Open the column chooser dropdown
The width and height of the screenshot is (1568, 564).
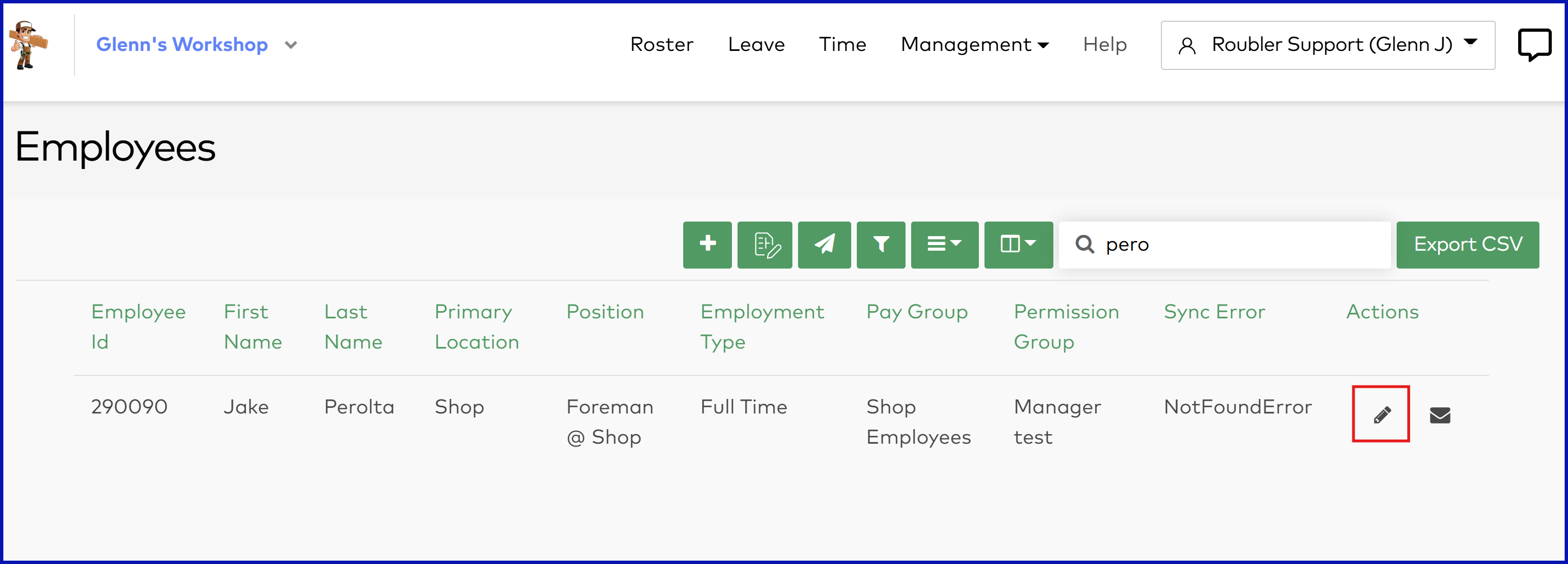click(x=1018, y=245)
